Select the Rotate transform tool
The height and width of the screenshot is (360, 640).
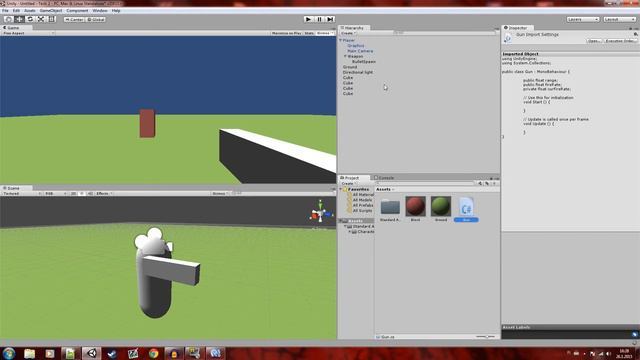[30, 19]
